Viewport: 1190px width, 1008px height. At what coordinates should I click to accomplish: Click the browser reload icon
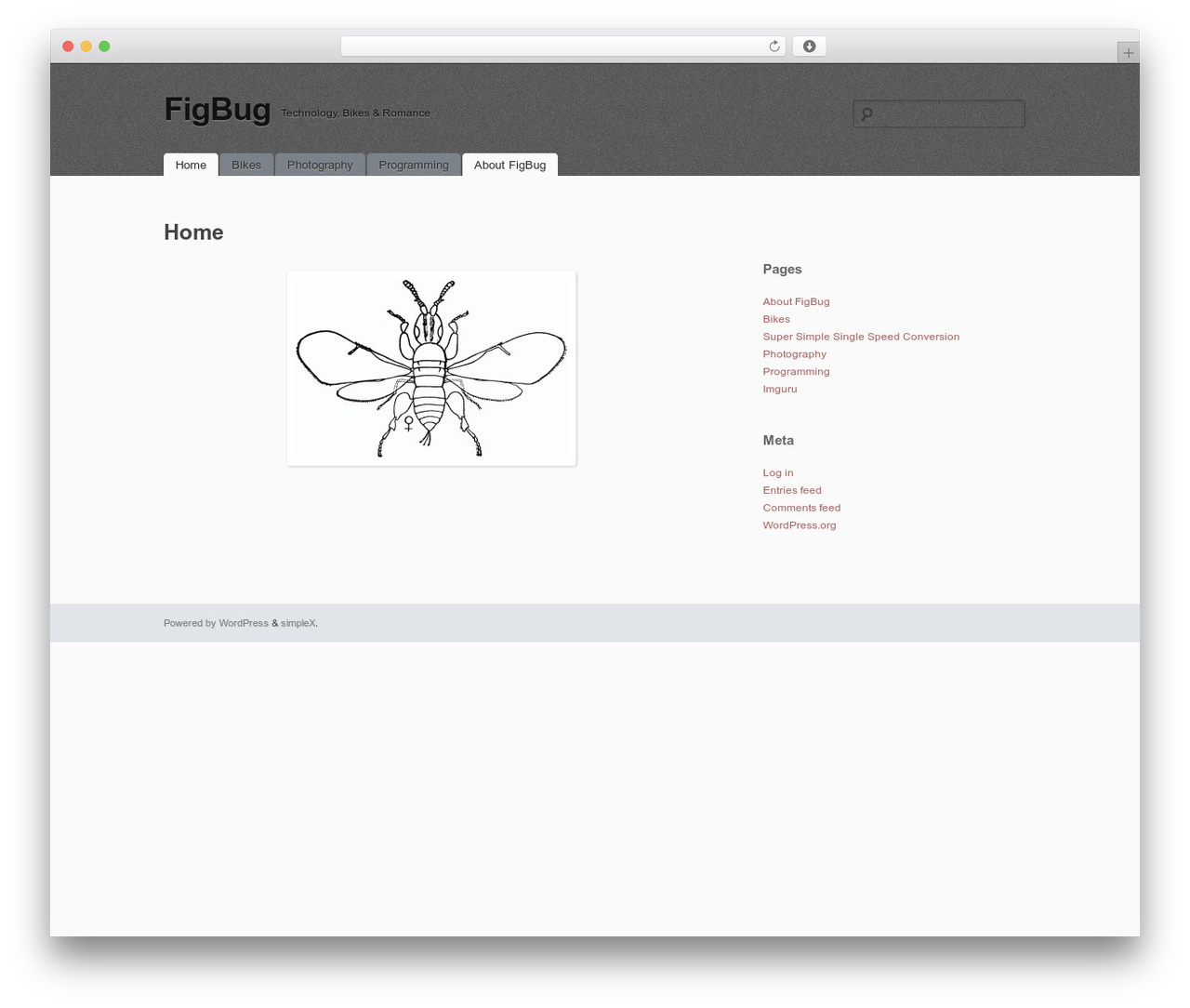click(773, 46)
